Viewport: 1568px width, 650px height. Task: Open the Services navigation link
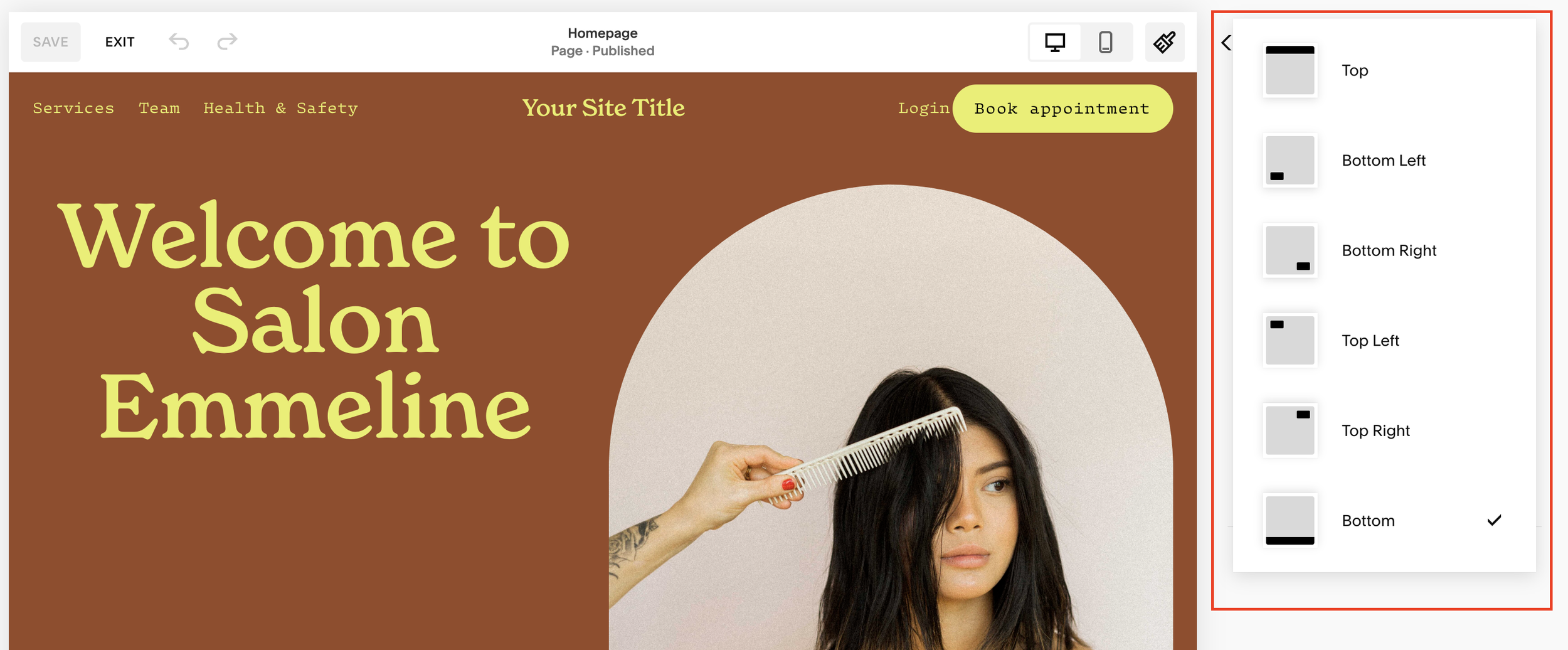[73, 108]
